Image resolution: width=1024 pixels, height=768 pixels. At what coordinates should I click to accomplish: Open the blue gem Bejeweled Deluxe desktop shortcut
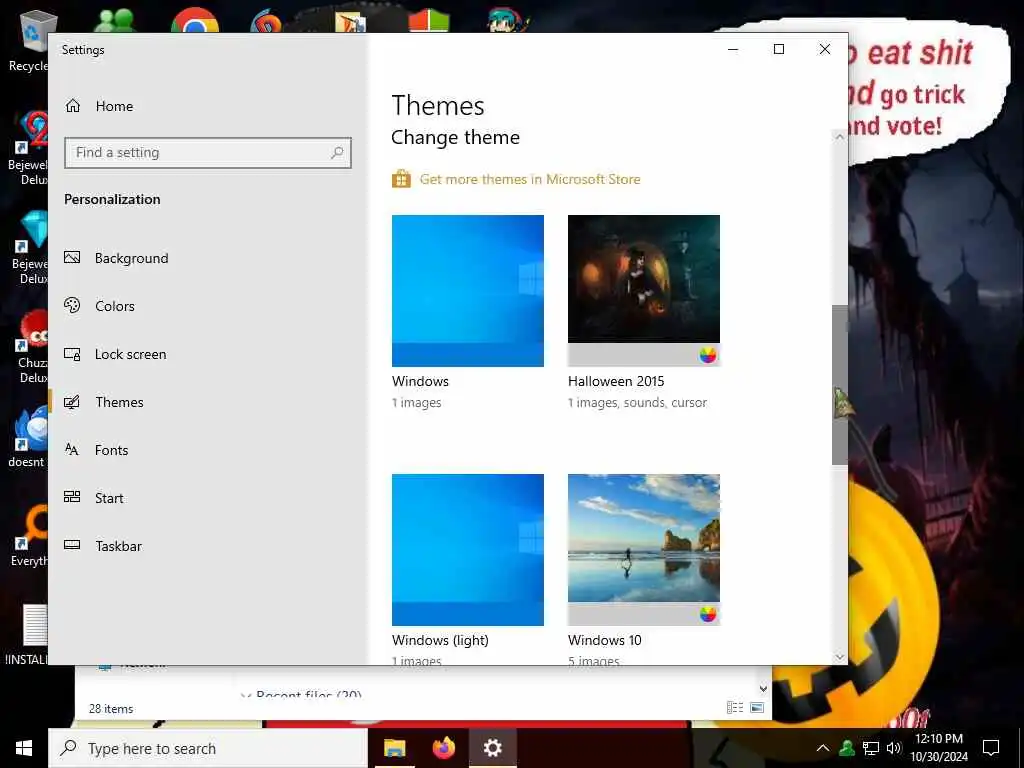click(29, 247)
